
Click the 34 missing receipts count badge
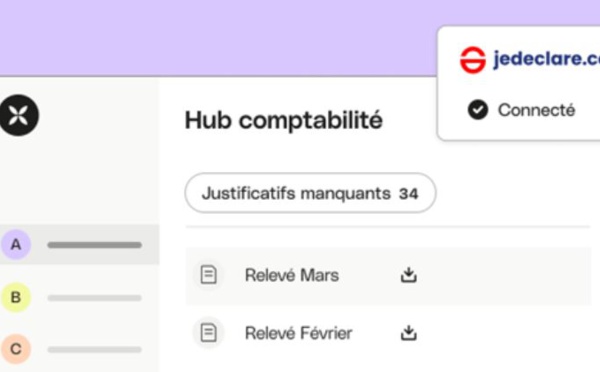click(x=409, y=194)
